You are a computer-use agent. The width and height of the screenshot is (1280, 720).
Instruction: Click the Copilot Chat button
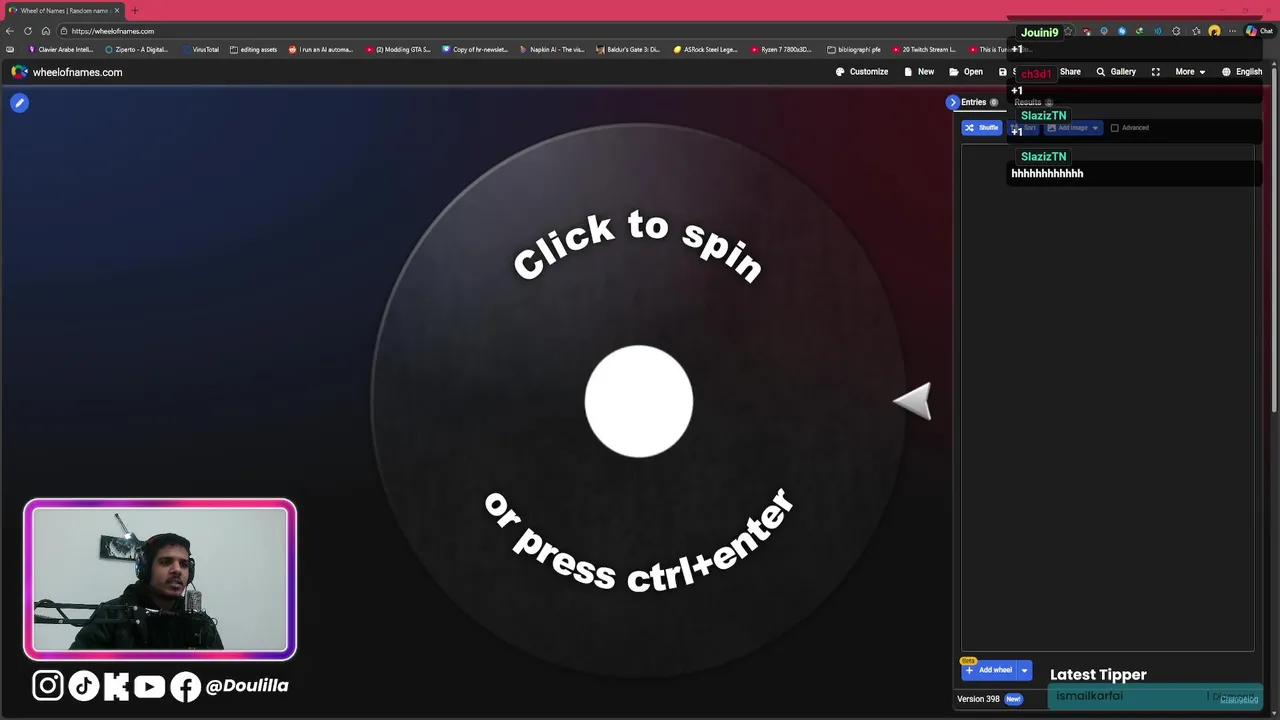[1259, 31]
